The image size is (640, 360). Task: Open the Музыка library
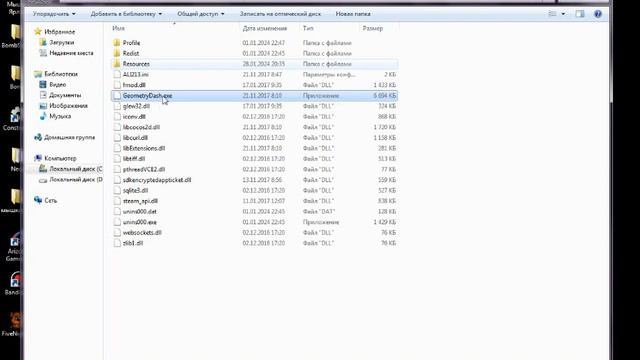pos(60,116)
